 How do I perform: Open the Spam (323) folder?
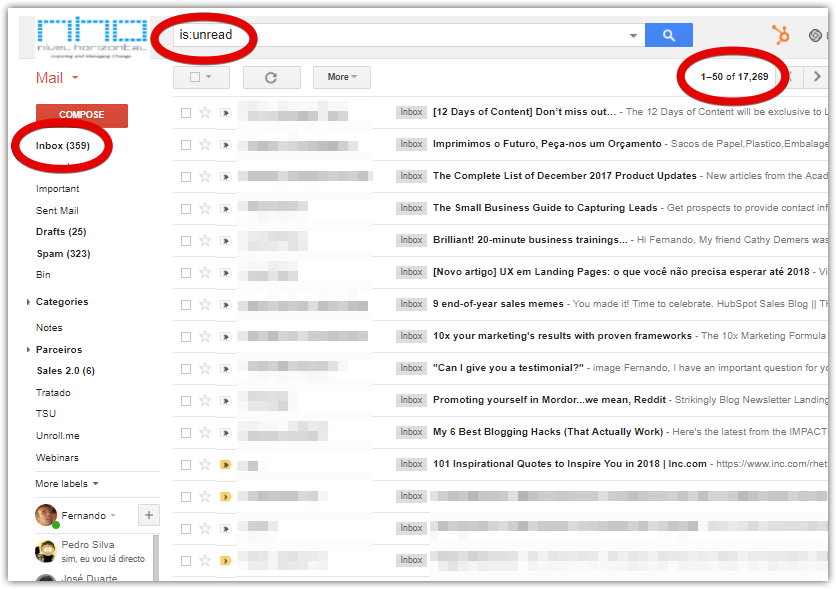63,254
